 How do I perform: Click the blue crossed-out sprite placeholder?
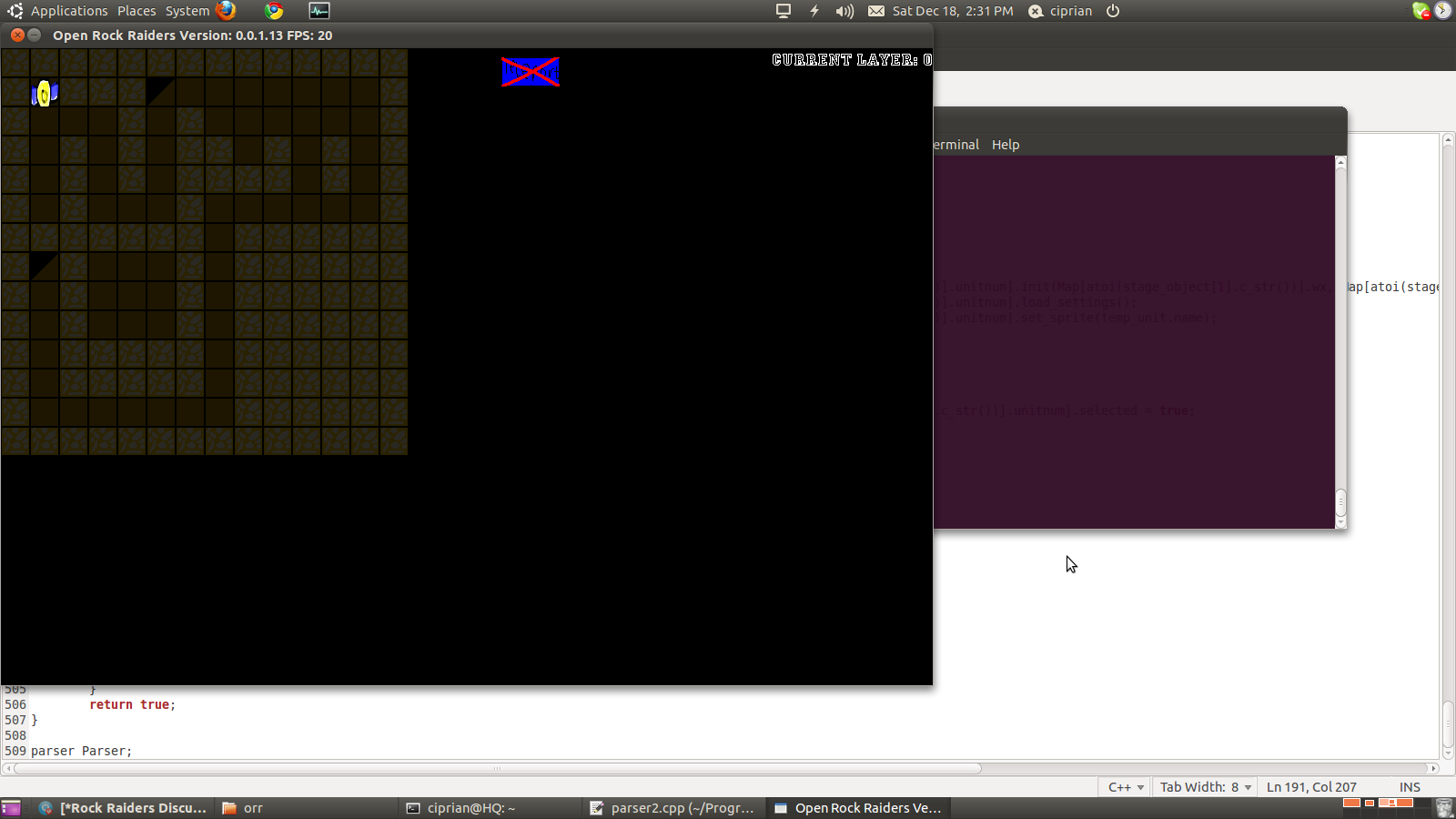click(531, 72)
